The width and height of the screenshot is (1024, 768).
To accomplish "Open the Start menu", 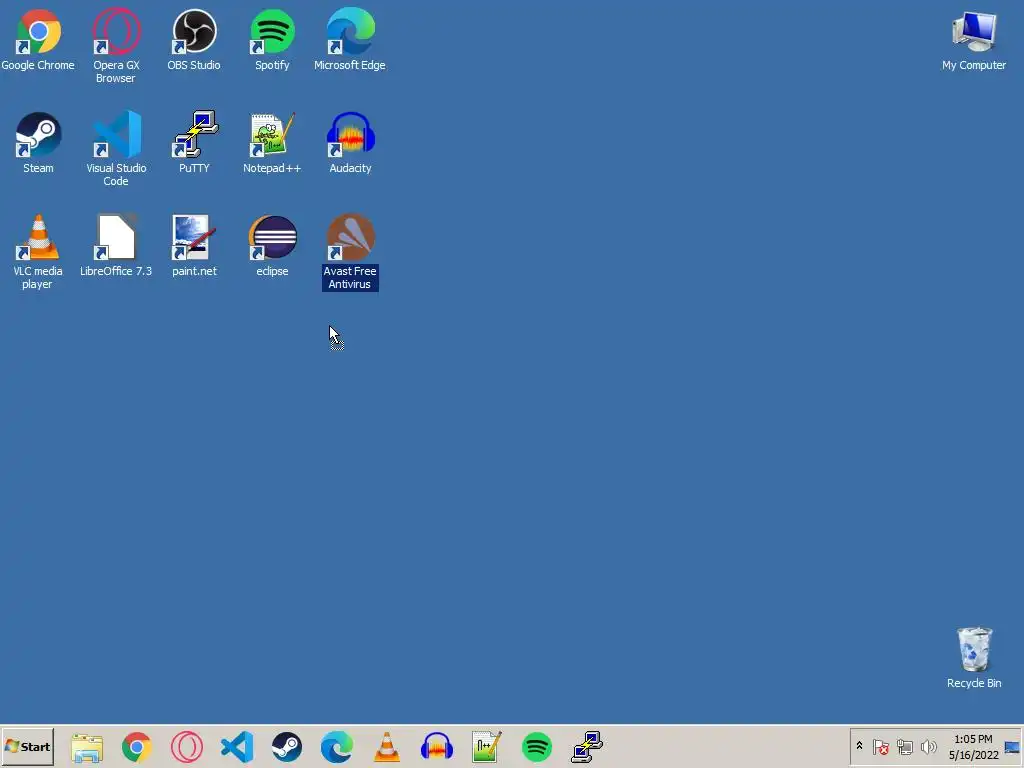I will [27, 746].
